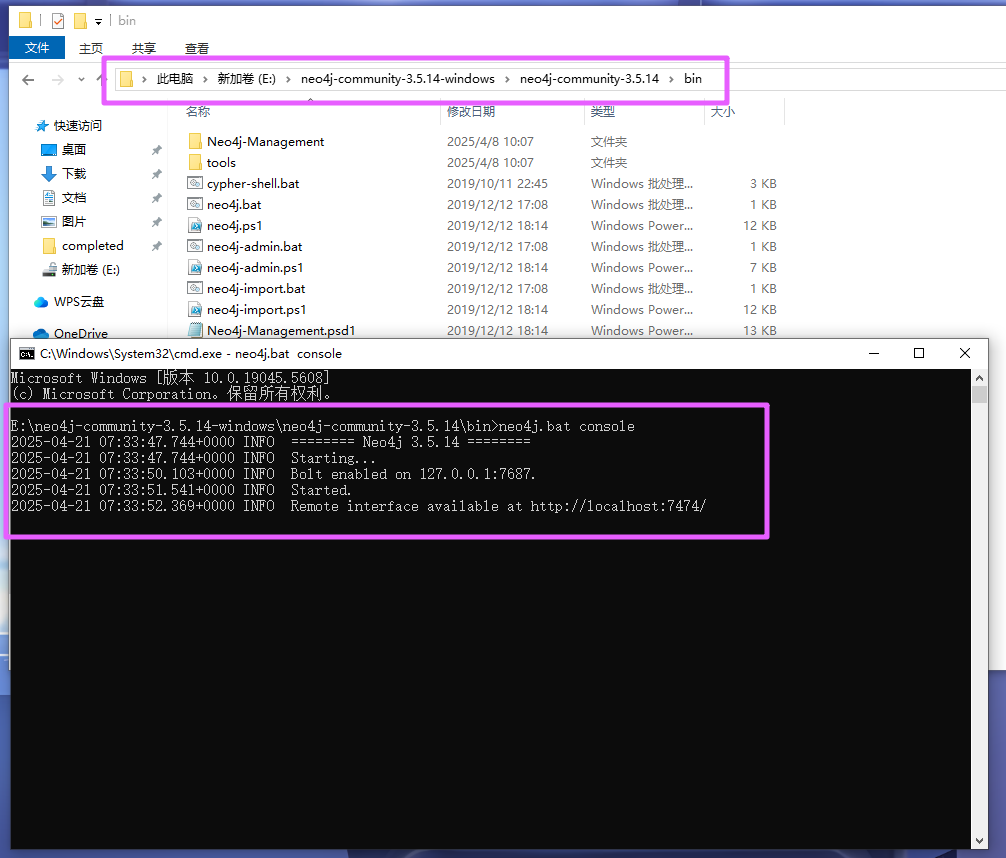Go back with the back arrow
Screen dimensions: 1006x858
(28, 80)
